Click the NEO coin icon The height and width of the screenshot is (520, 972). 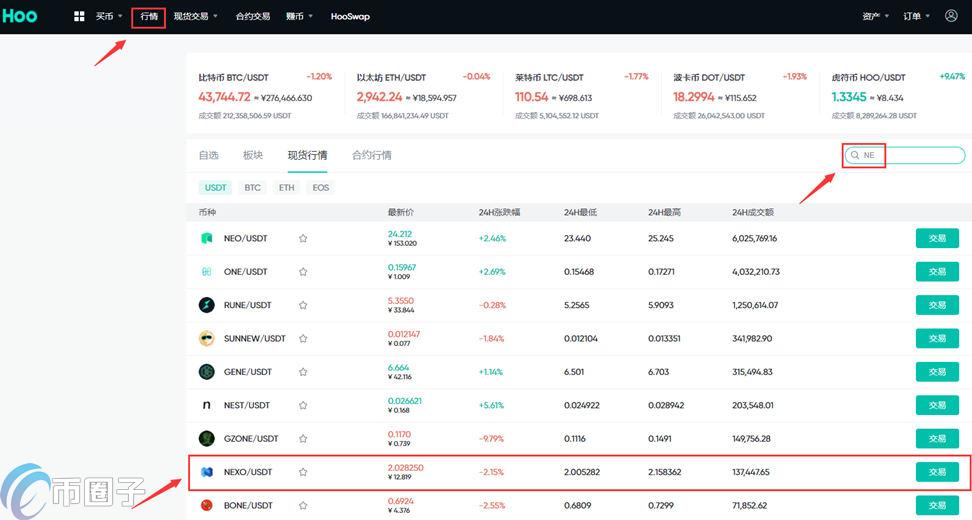pos(206,238)
